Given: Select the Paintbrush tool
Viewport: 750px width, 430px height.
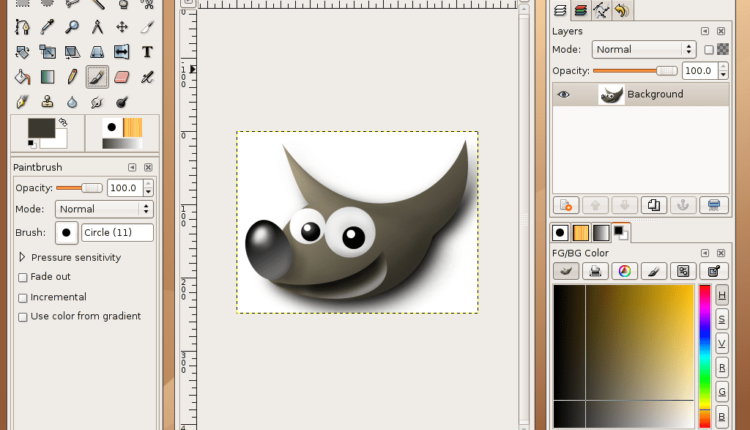Looking at the screenshot, I should [97, 77].
